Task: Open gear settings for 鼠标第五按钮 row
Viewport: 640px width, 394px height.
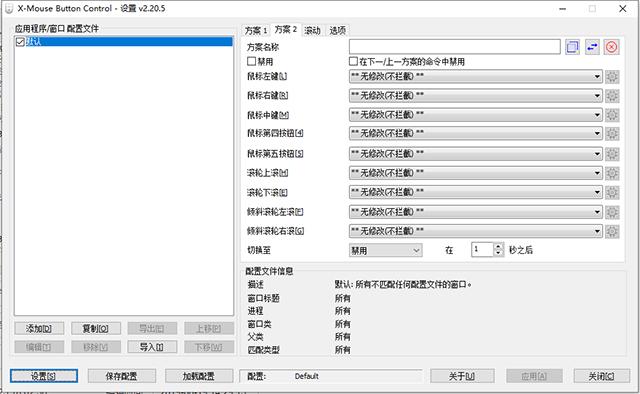Action: [612, 154]
